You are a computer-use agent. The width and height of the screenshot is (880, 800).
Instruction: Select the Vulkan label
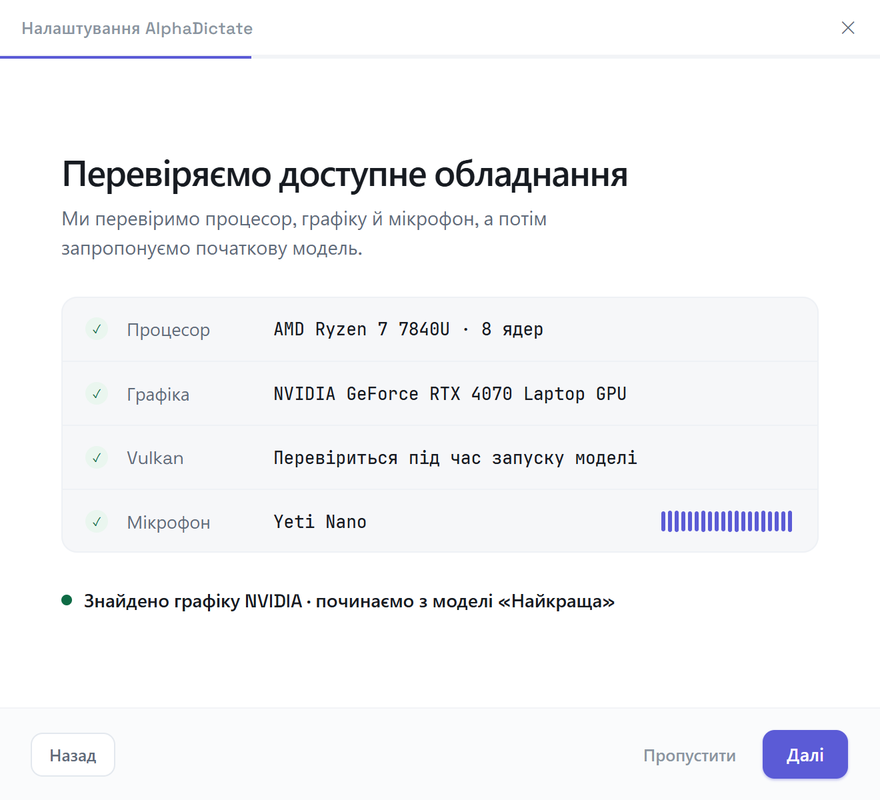(x=155, y=458)
